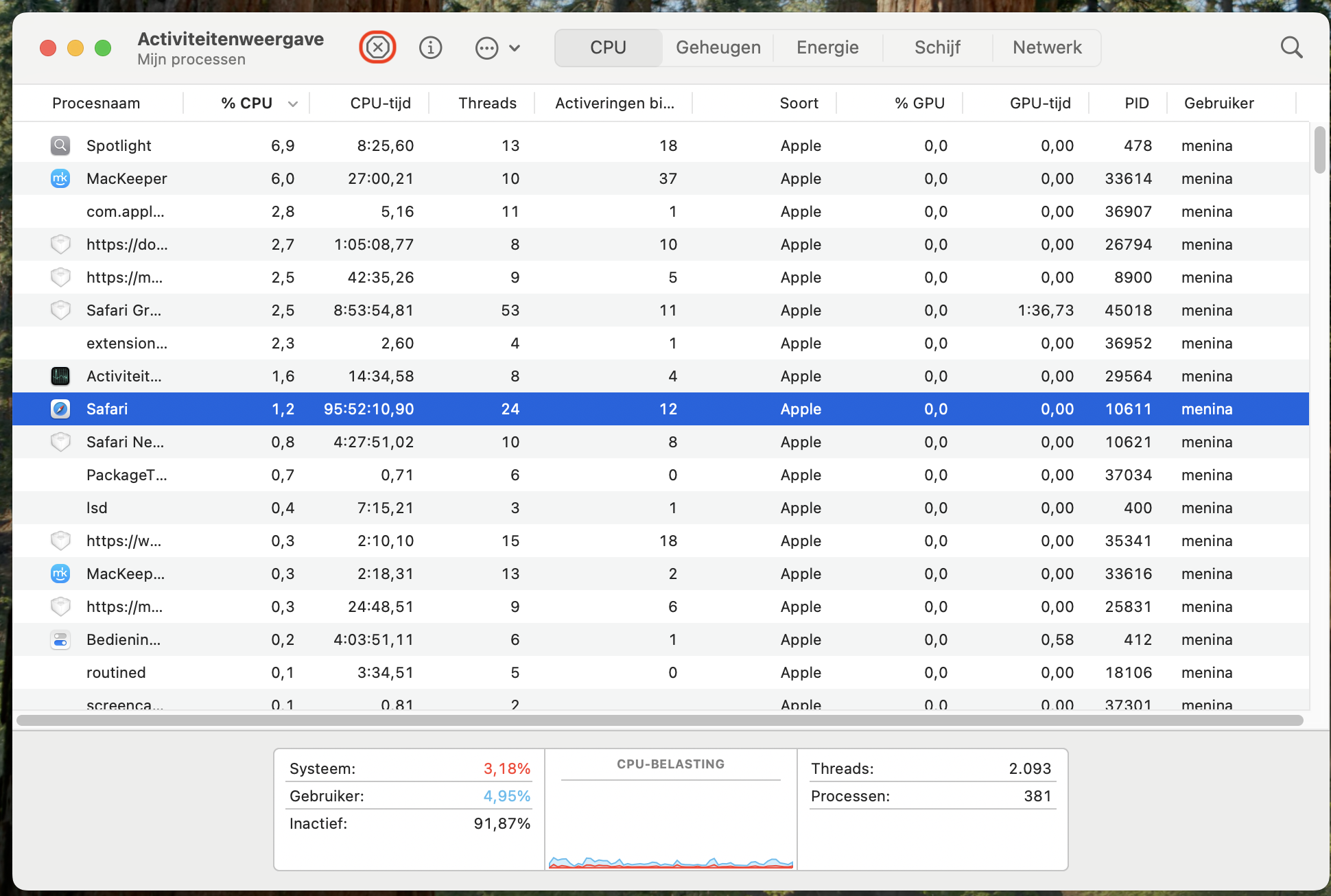Sort by the PID column header
The width and height of the screenshot is (1331, 896).
(1136, 103)
